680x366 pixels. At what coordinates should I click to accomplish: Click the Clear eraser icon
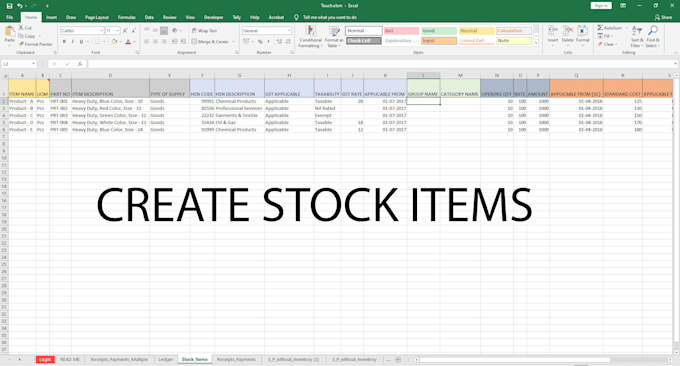[600, 44]
